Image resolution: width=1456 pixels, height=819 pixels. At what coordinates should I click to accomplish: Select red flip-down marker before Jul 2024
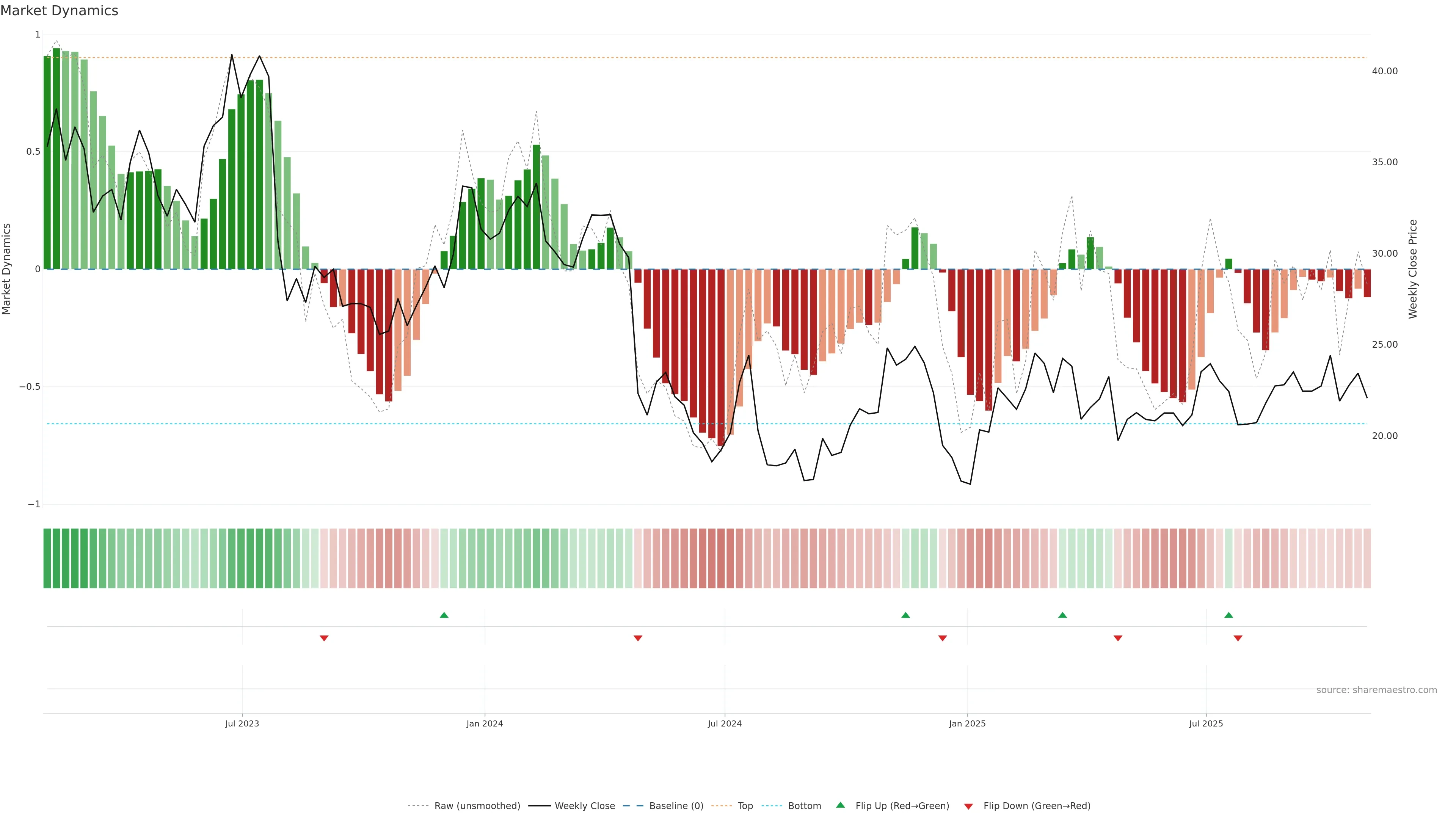[x=637, y=638]
